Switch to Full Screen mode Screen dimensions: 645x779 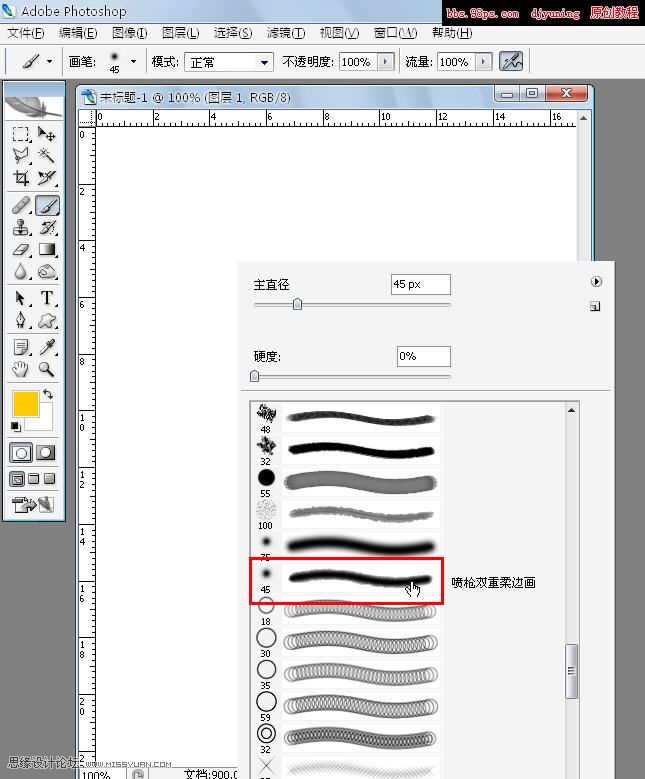pyautogui.click(x=49, y=479)
